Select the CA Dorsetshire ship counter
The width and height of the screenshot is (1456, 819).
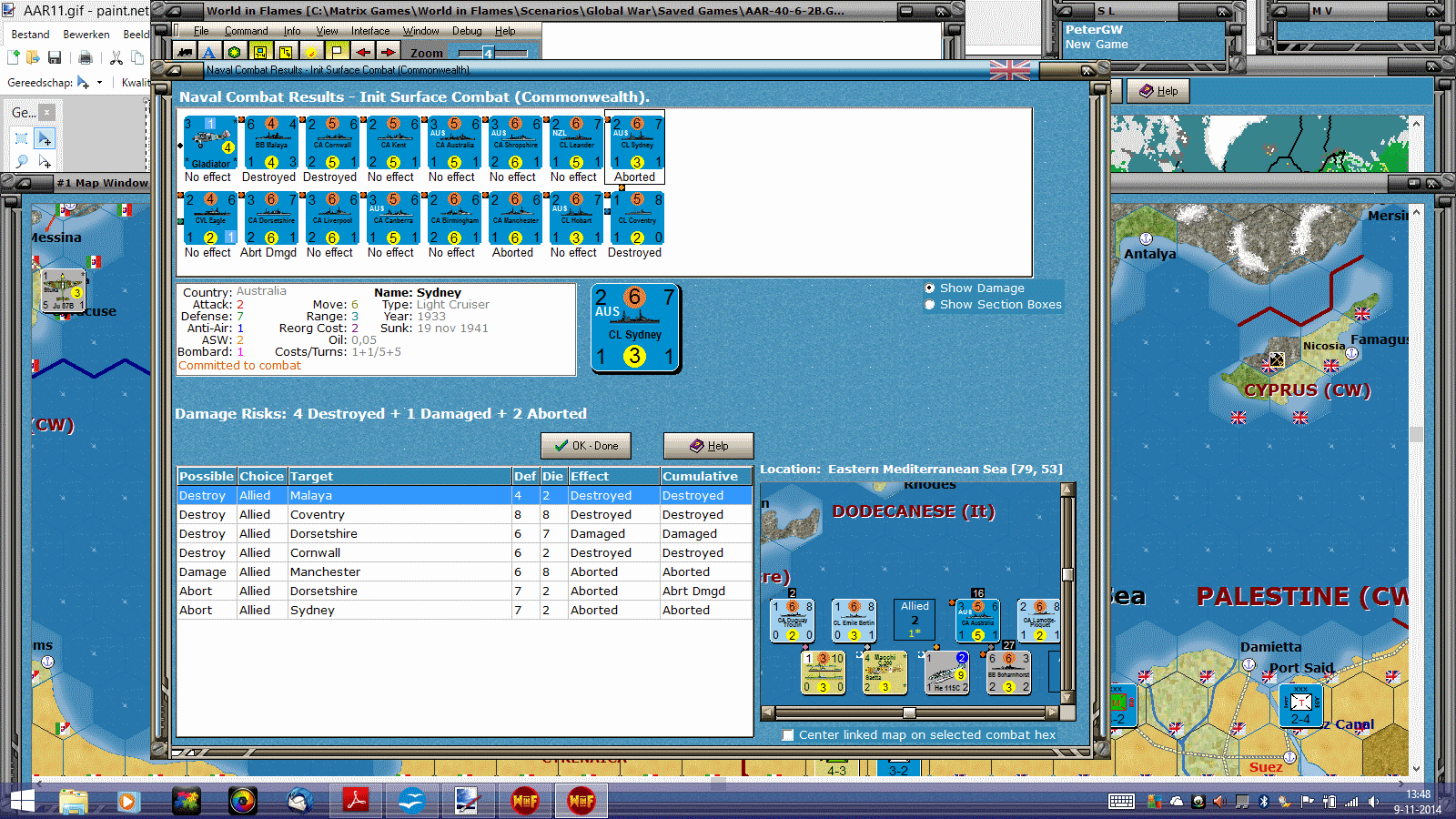(271, 218)
